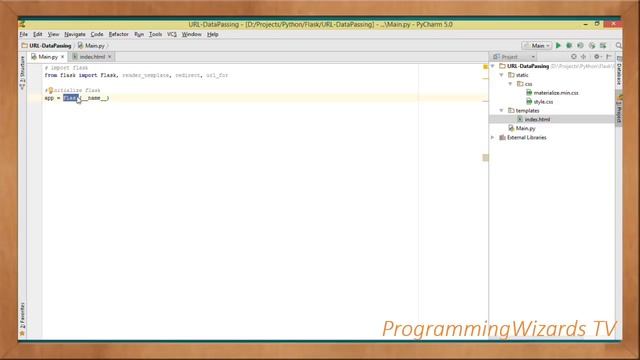The image size is (640, 360).
Task: Collapse the templates folder arrow
Action: coord(502,111)
